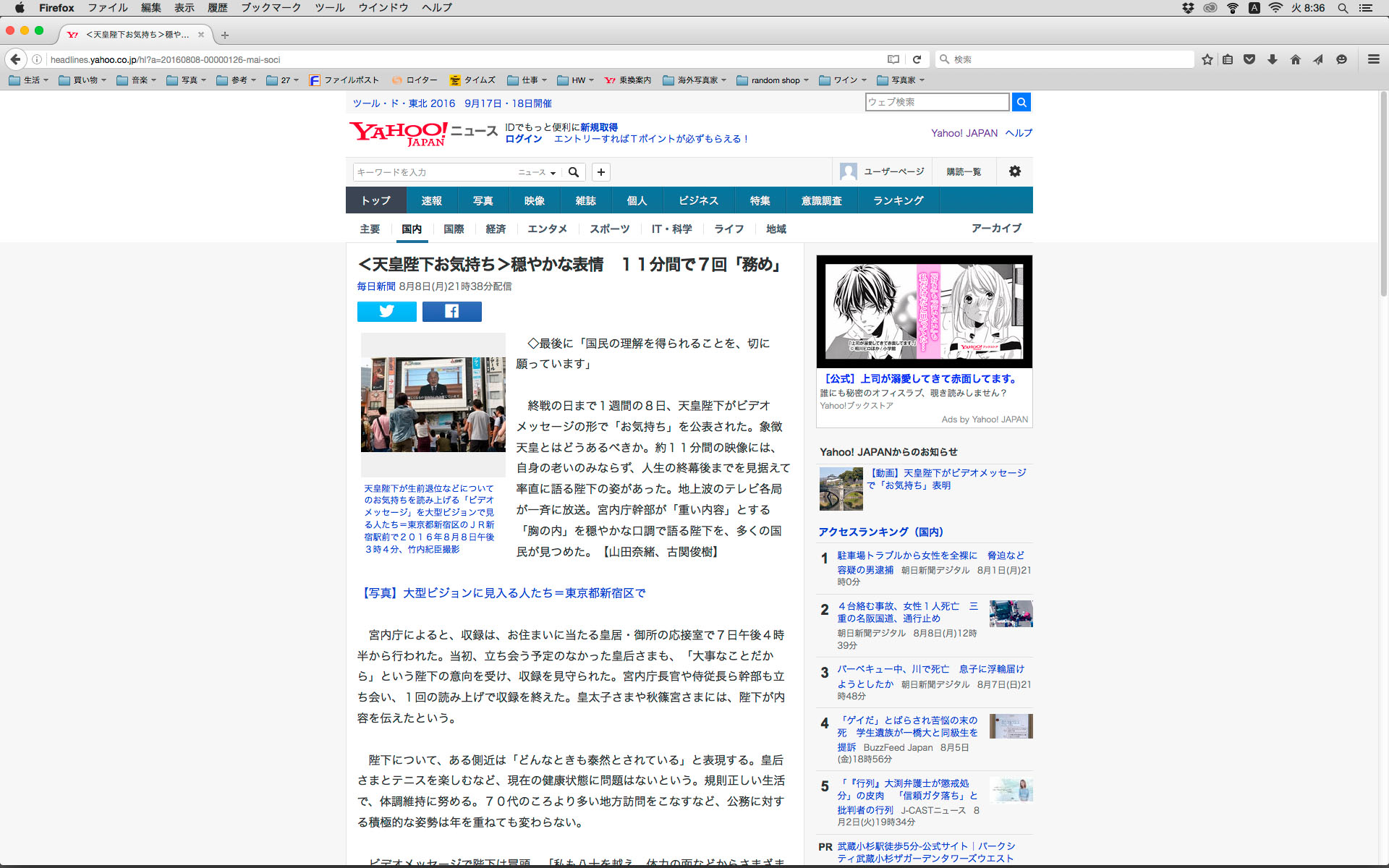Reload the page with the refresh icon
This screenshot has height=868, width=1389.
(x=917, y=59)
